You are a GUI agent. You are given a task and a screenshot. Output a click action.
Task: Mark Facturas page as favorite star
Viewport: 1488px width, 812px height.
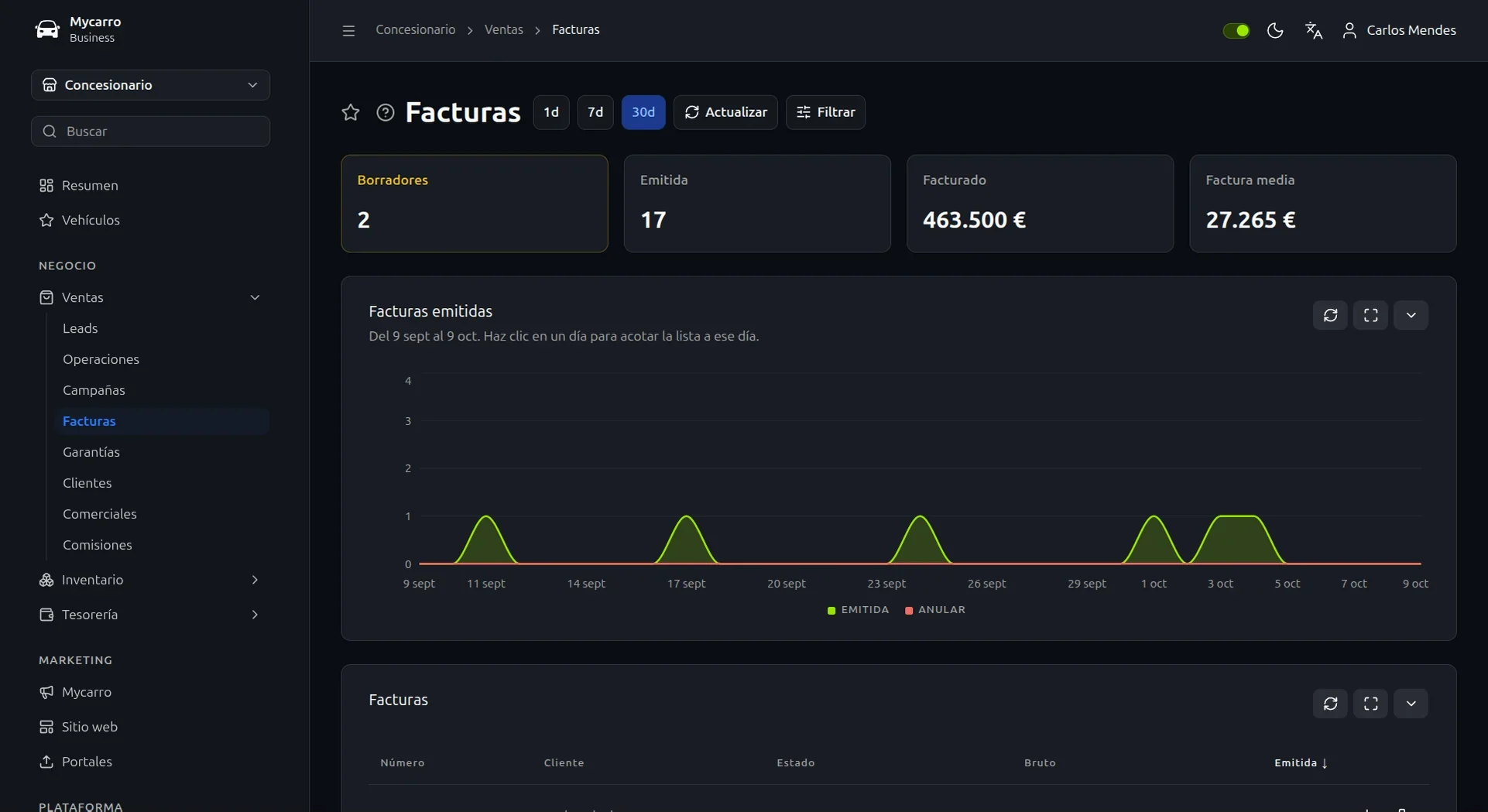351,112
